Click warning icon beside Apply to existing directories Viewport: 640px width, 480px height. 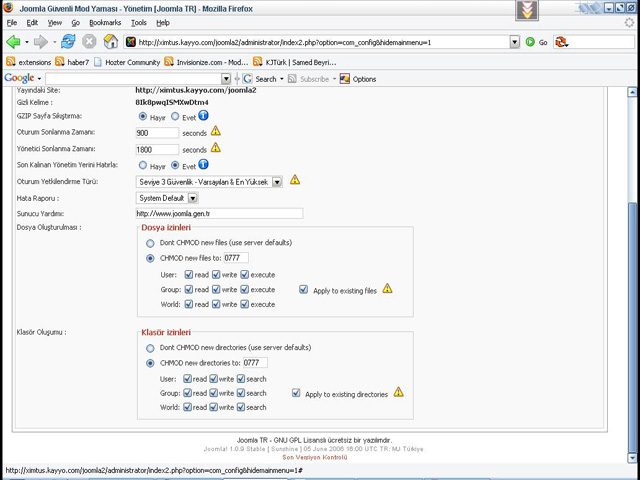coord(398,392)
